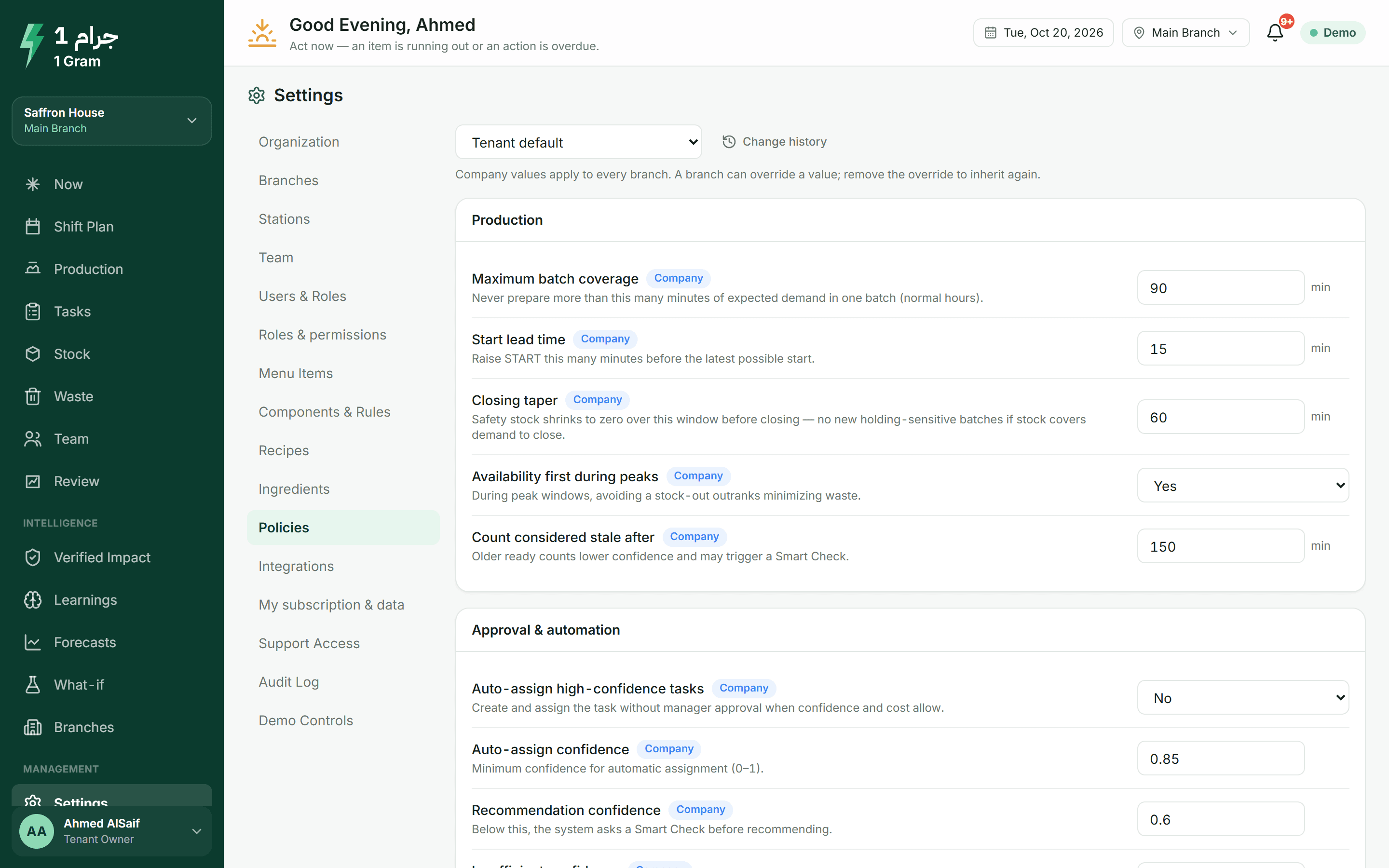Click the Closing taper input field
Viewport: 1389px width, 868px height.
tap(1220, 417)
